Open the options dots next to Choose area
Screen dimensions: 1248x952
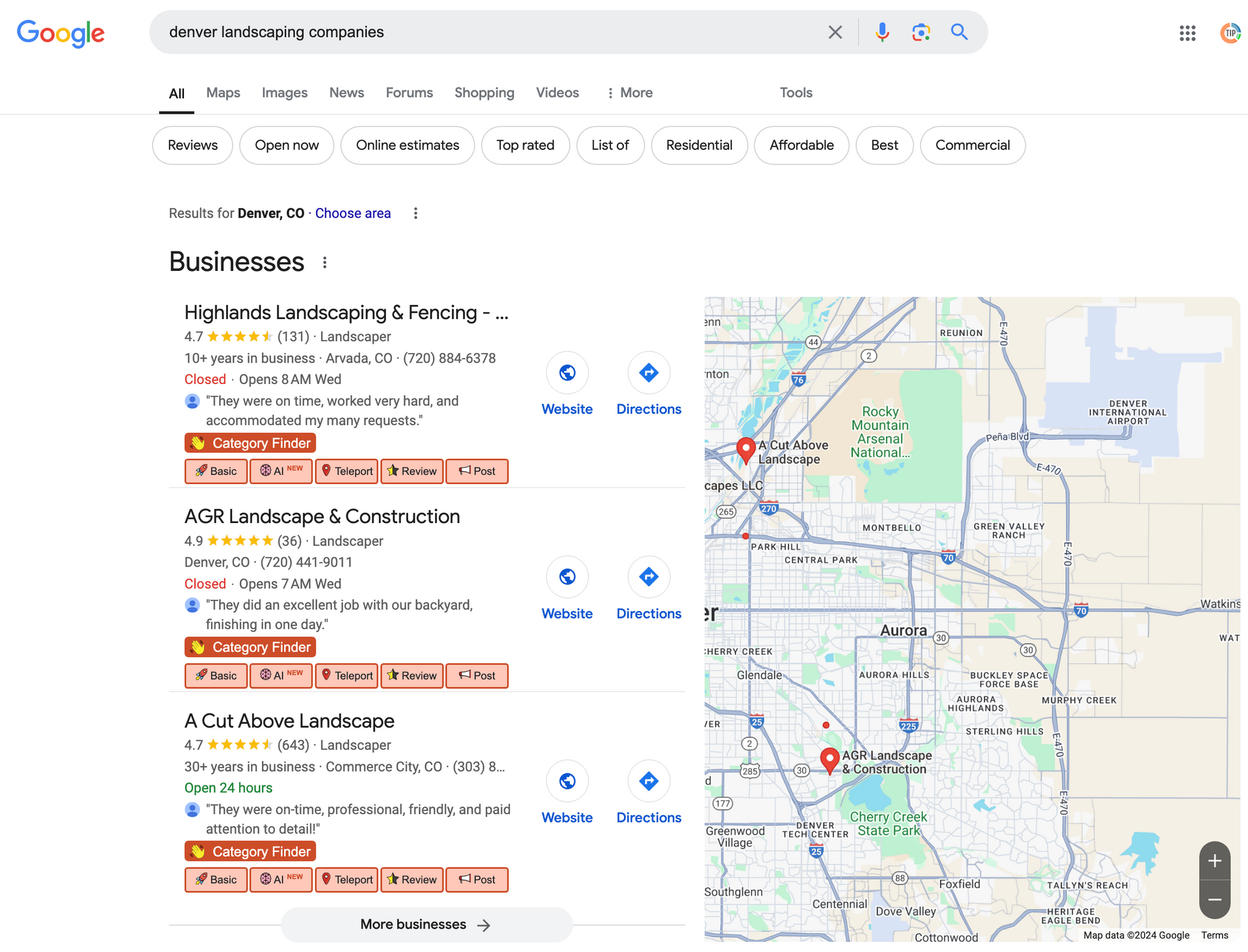click(x=415, y=213)
